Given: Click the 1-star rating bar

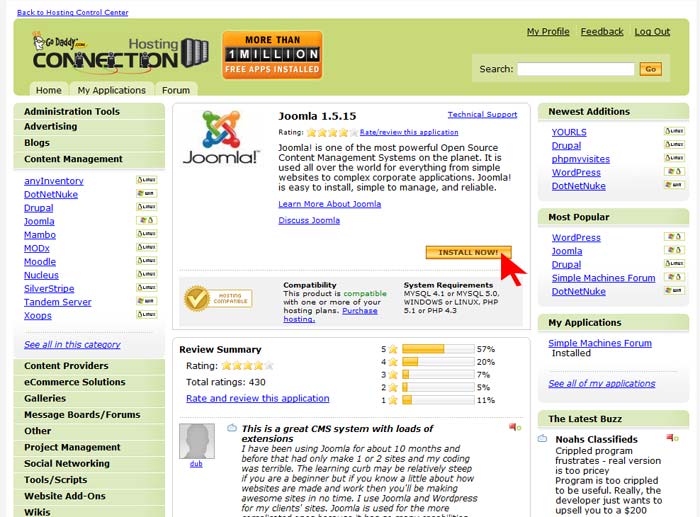Looking at the screenshot, I should [x=438, y=400].
